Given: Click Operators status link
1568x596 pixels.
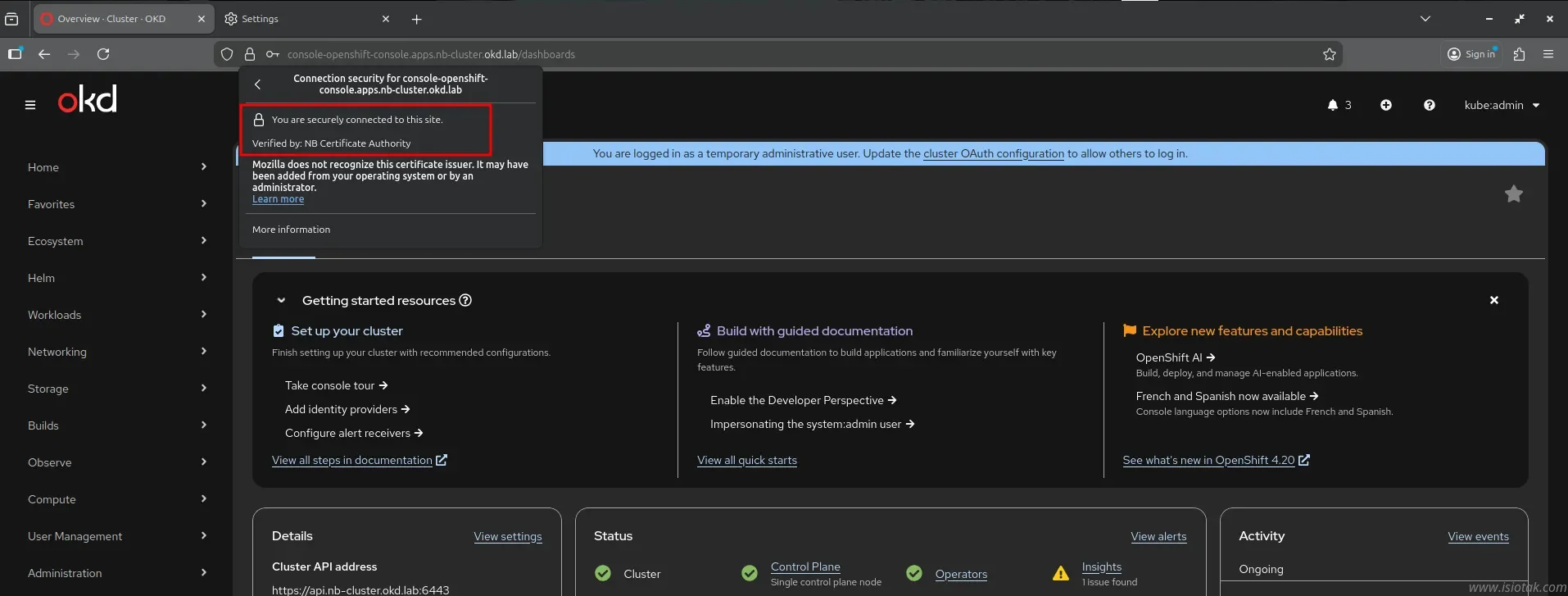Looking at the screenshot, I should click(x=961, y=574).
